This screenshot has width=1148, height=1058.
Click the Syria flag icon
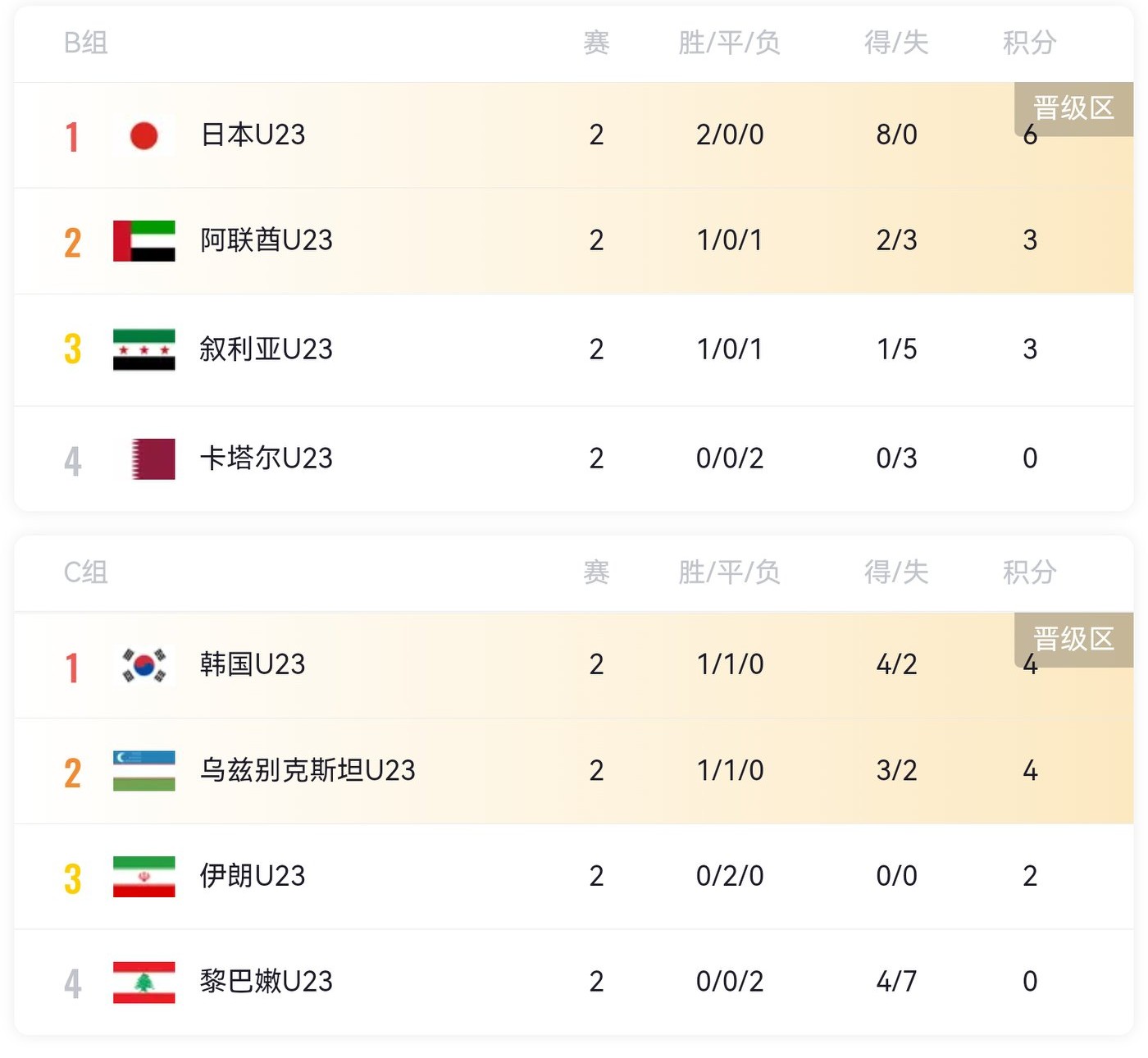(143, 349)
